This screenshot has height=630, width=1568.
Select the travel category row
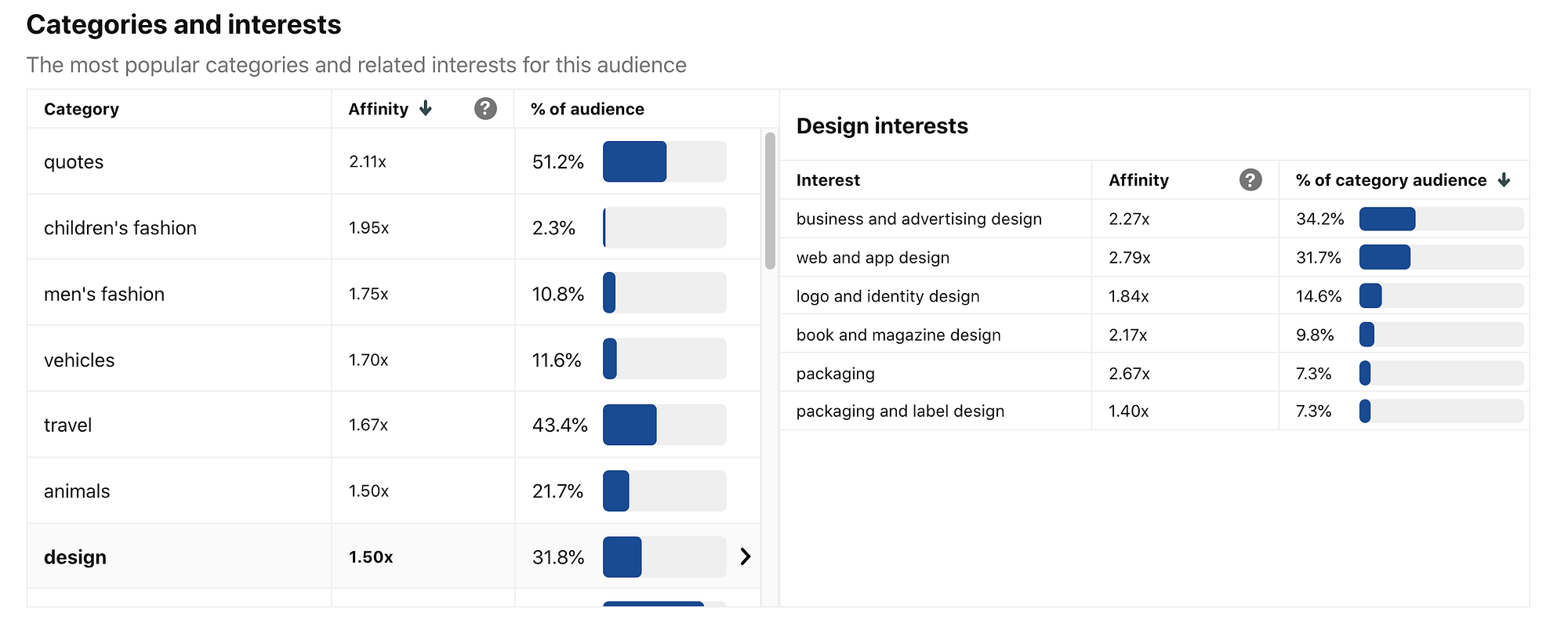(394, 425)
